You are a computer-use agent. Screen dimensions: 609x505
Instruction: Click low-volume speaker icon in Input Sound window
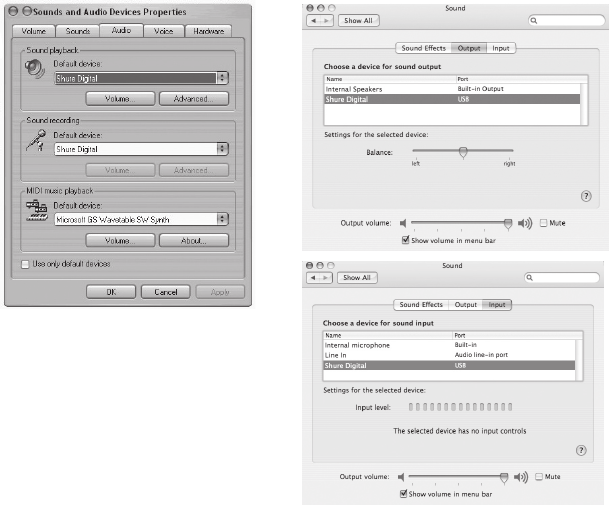(401, 477)
